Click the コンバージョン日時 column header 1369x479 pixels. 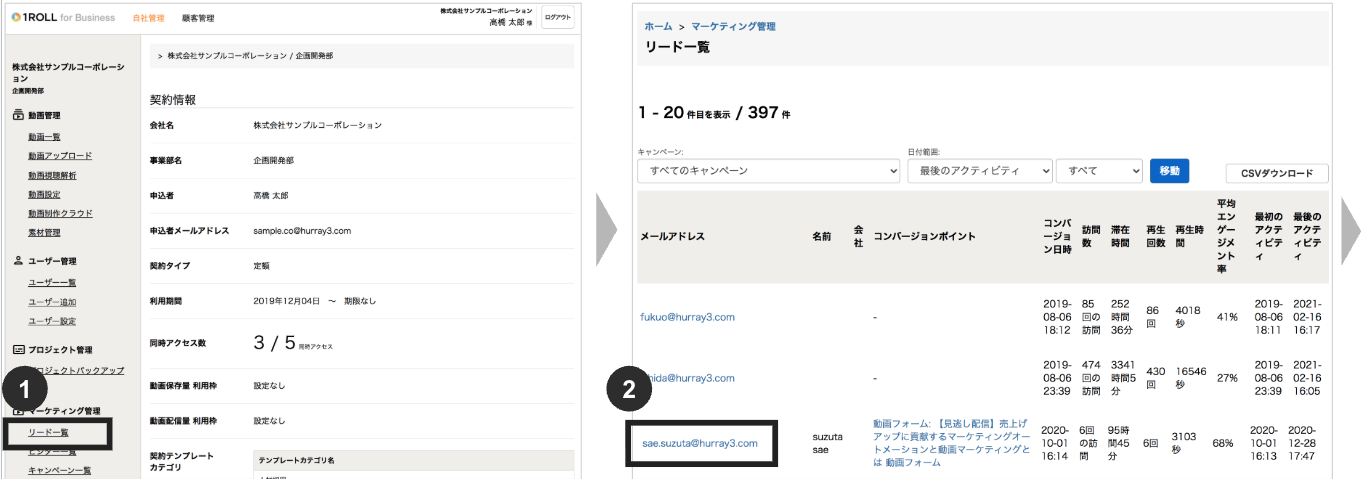point(1057,236)
